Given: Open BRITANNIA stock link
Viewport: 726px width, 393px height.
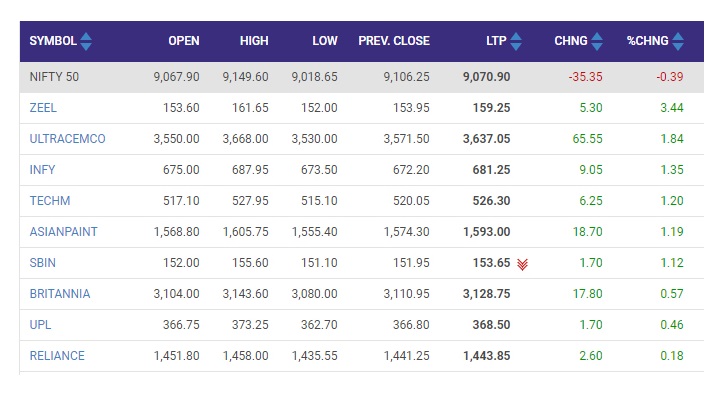Looking at the screenshot, I should point(60,294).
